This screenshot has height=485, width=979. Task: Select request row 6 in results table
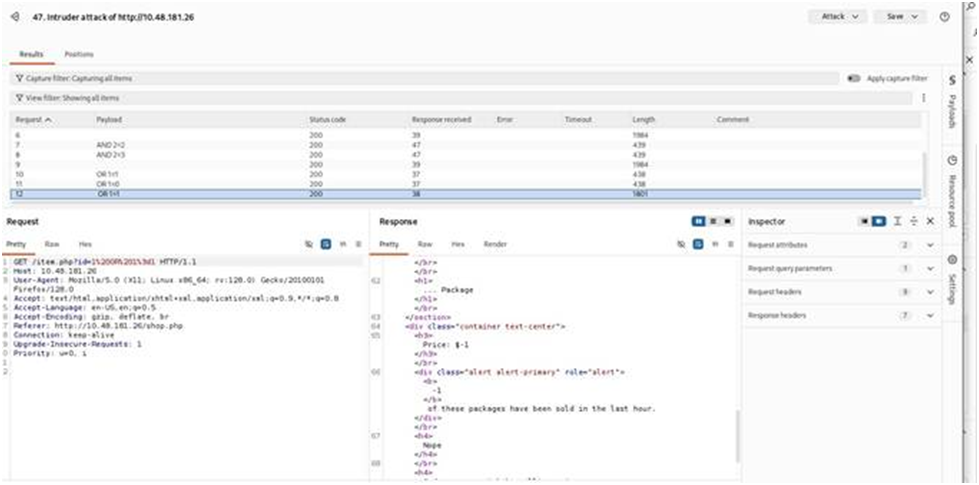coord(465,135)
